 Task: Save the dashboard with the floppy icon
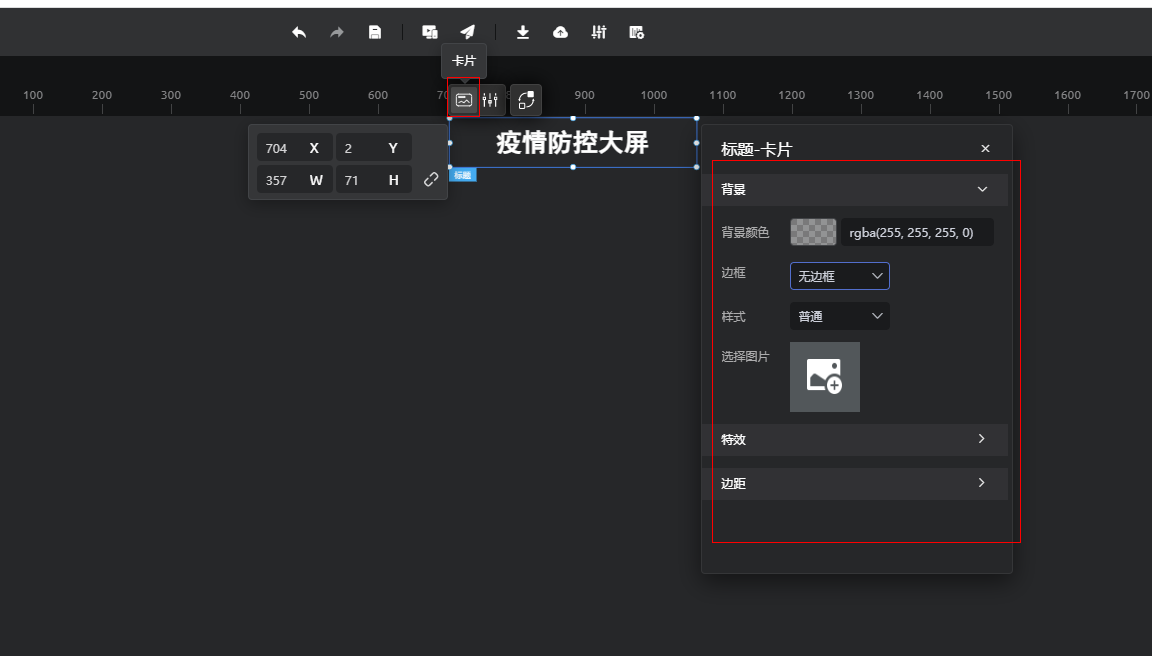(x=375, y=32)
